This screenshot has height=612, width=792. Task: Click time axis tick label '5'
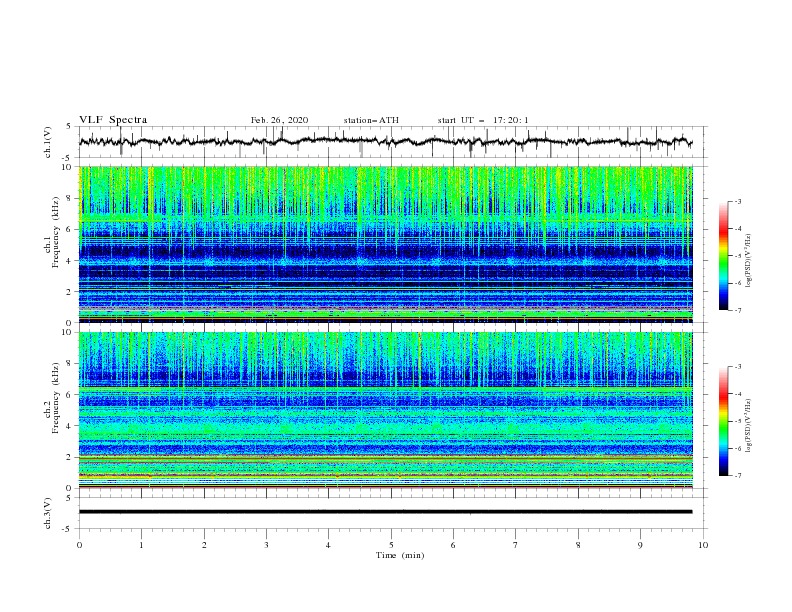[x=391, y=545]
